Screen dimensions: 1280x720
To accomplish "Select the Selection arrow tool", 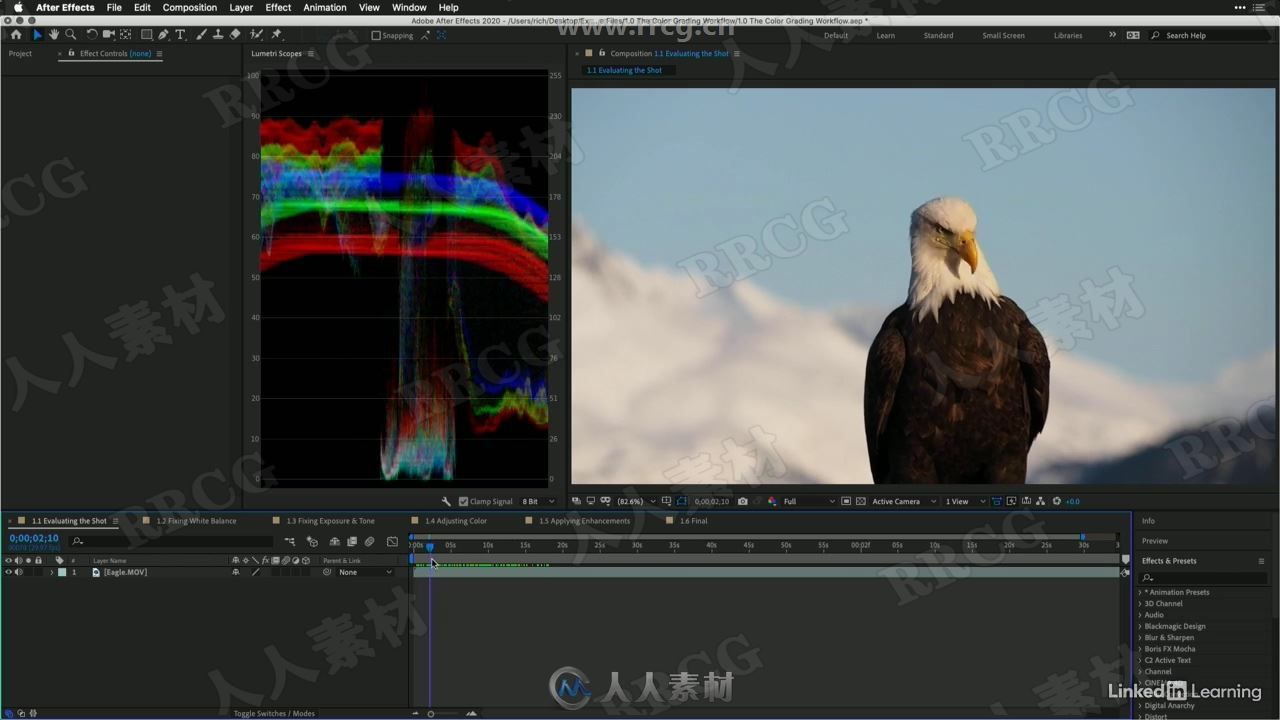I will [x=37, y=34].
